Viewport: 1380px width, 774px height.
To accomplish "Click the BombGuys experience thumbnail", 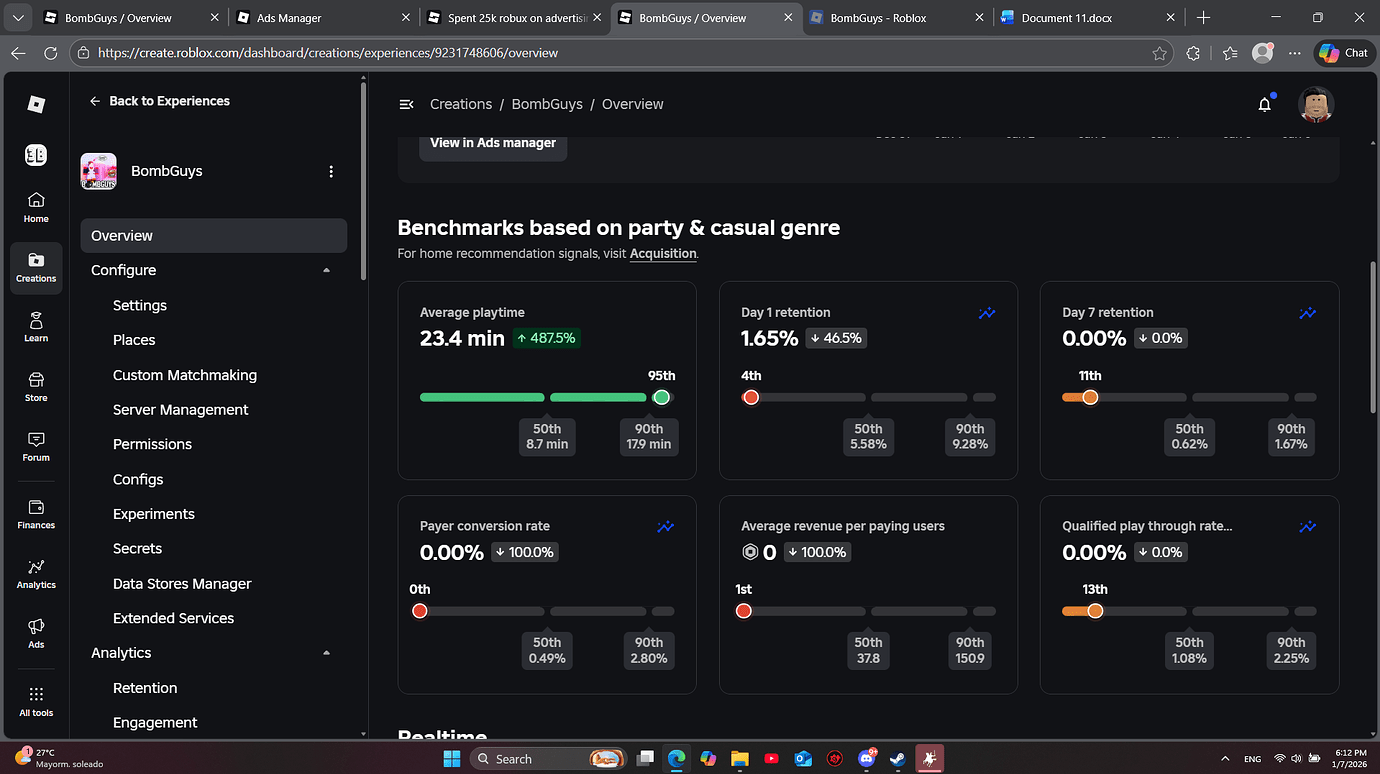I will [99, 171].
